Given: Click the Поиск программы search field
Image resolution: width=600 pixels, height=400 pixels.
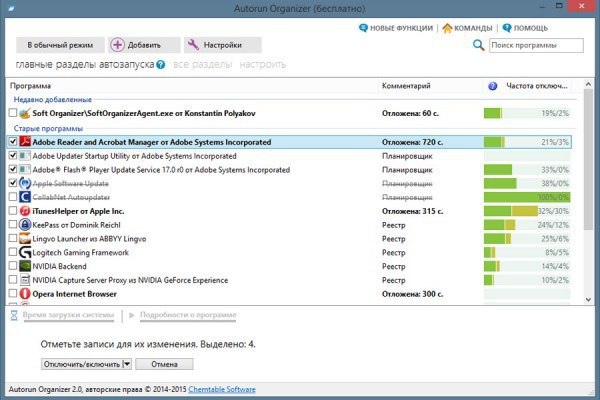Looking at the screenshot, I should pos(536,45).
